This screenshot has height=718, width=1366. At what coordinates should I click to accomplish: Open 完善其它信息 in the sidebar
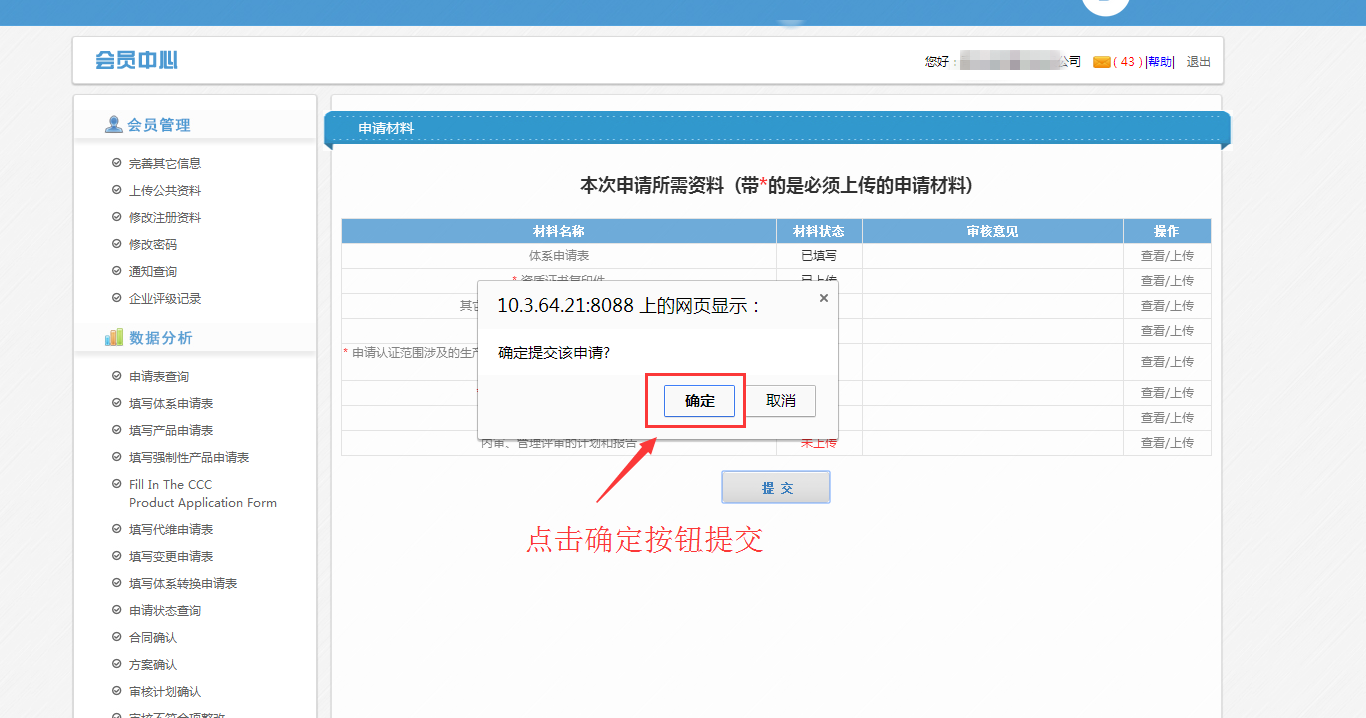coord(164,163)
